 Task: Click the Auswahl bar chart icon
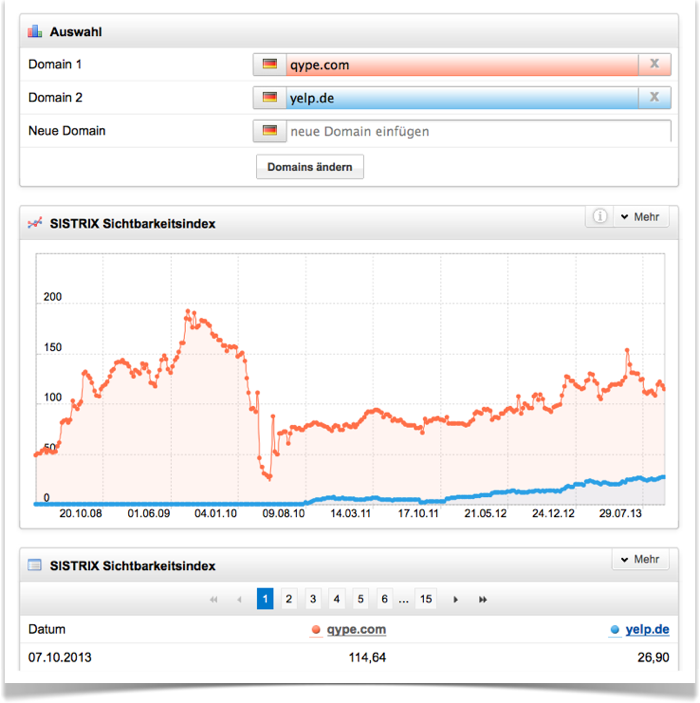pos(35,32)
